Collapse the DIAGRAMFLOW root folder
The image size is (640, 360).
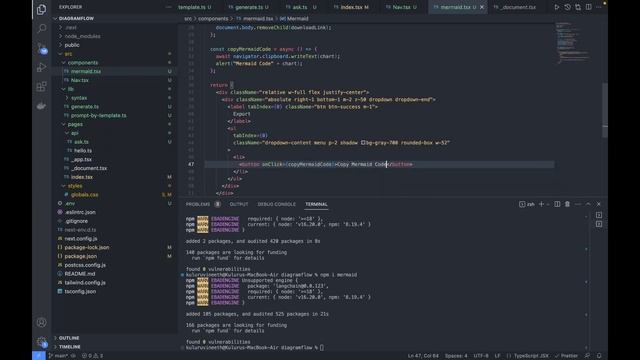[x=76, y=18]
